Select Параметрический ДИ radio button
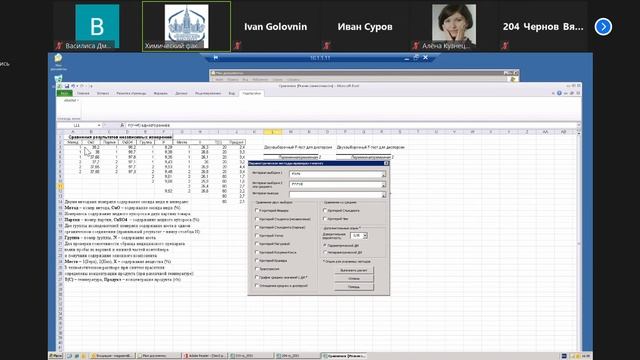This screenshot has width=640, height=360. pos(325,245)
